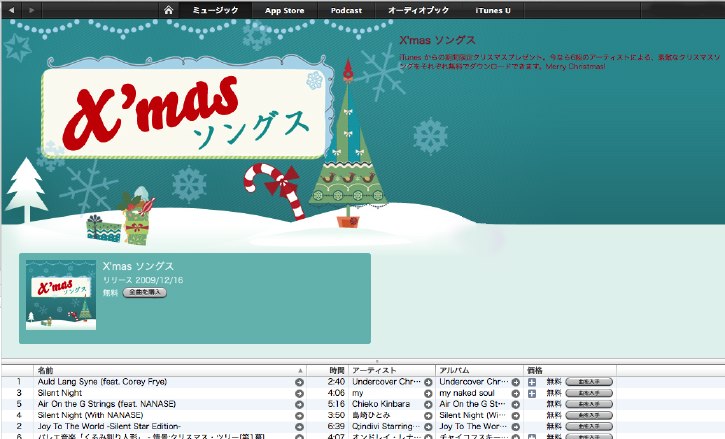Screen dimensions: 725x439
Task: Sort by the 名前 column header
Action: [x=170, y=371]
